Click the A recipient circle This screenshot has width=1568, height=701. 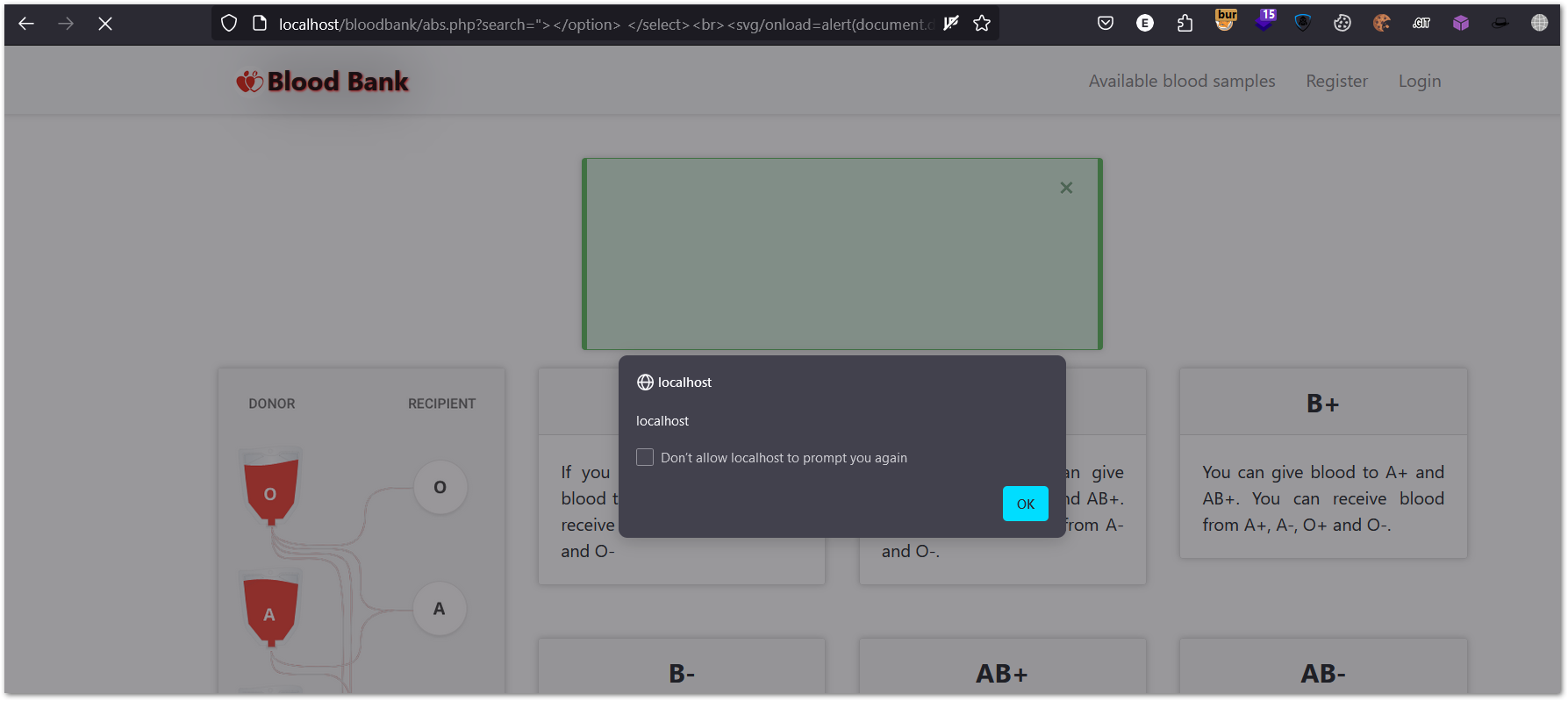point(439,608)
